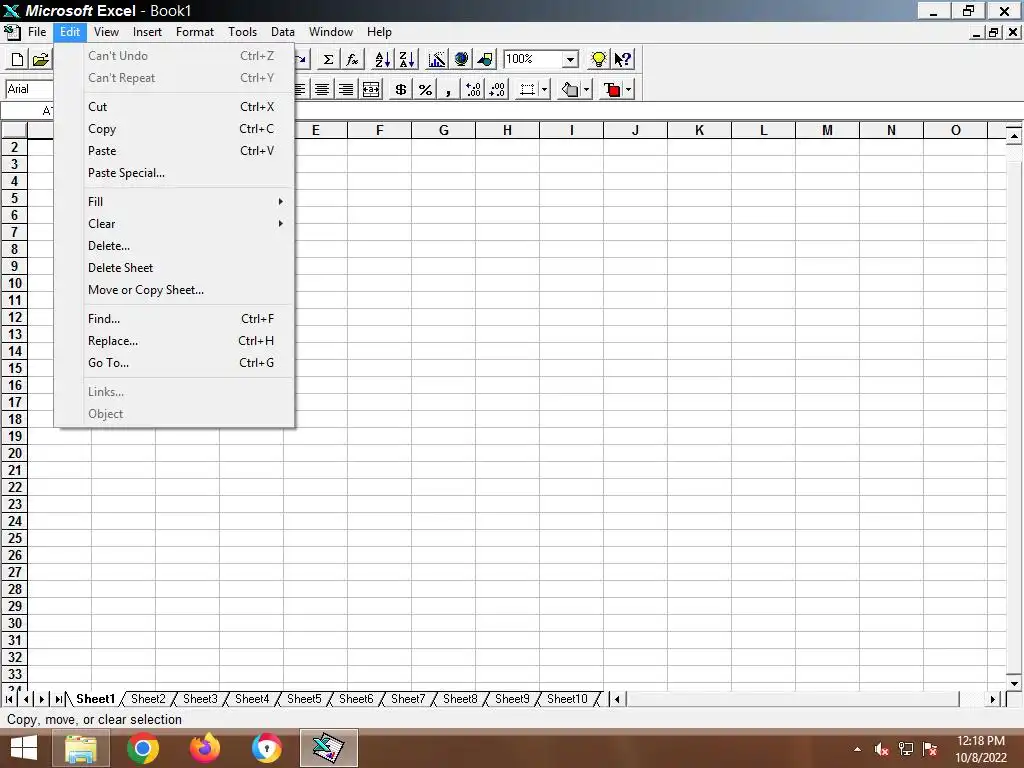Click the Decrease Decimal icon
1024x768 pixels.
[498, 89]
